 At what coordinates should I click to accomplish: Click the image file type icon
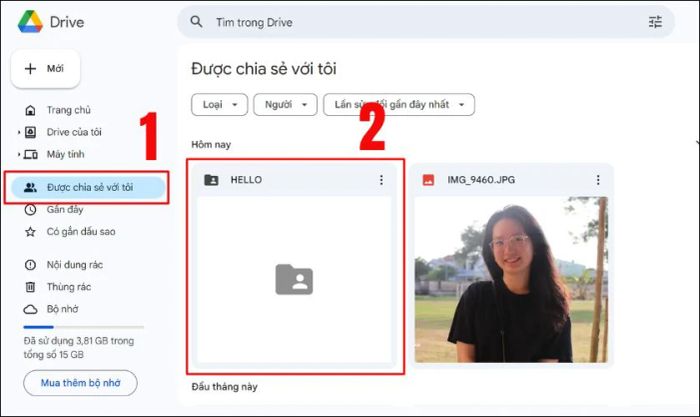click(x=428, y=180)
